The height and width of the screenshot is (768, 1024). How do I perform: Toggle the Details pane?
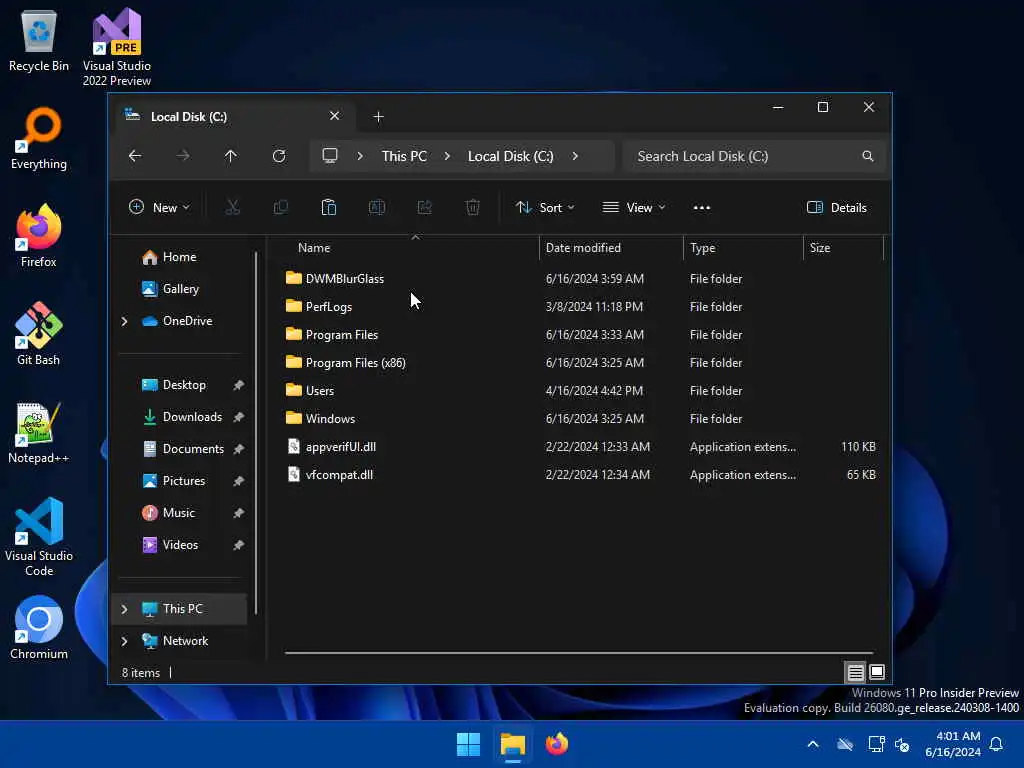(x=837, y=208)
